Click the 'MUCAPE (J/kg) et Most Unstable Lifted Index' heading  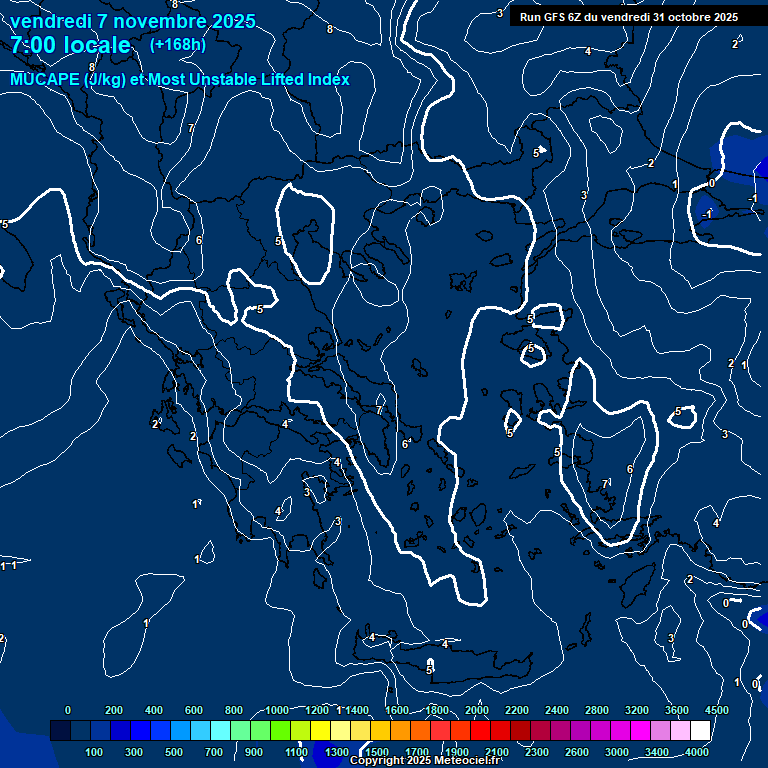[180, 79]
